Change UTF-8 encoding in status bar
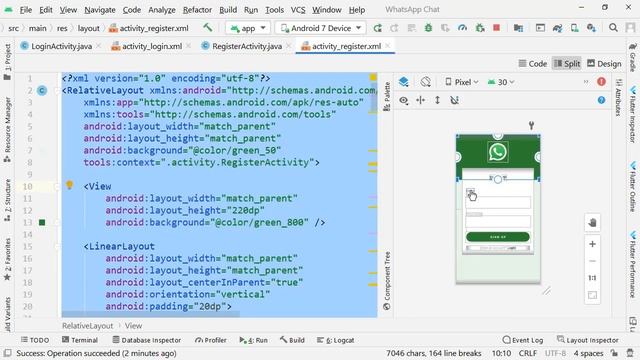640x360 pixels. (555, 353)
